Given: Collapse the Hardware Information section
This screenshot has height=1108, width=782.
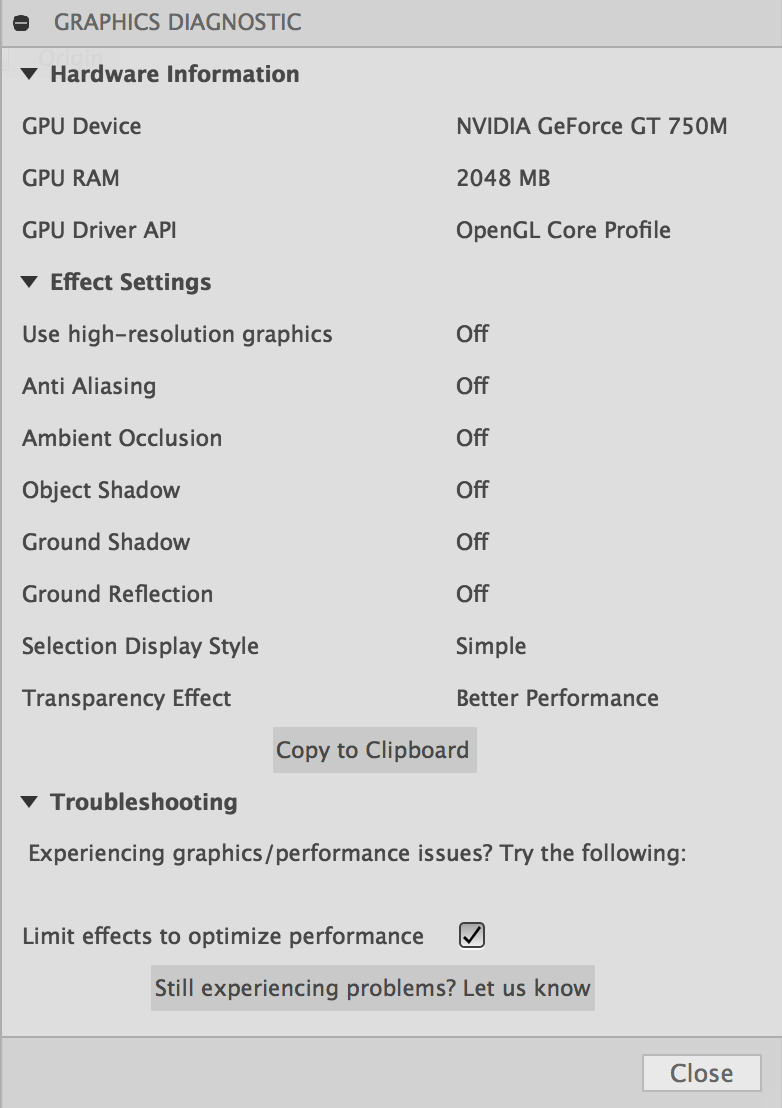Looking at the screenshot, I should coord(30,73).
